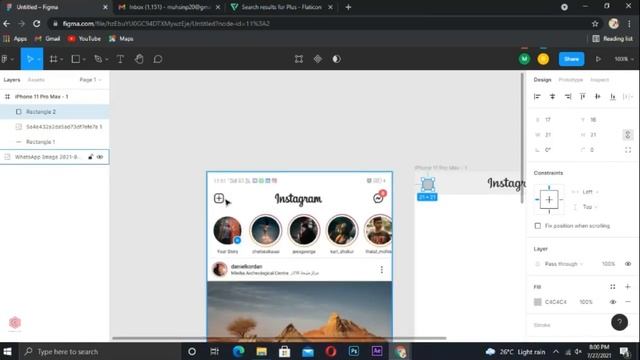Click the Align top icon
The height and width of the screenshot is (360, 640).
[583, 96]
